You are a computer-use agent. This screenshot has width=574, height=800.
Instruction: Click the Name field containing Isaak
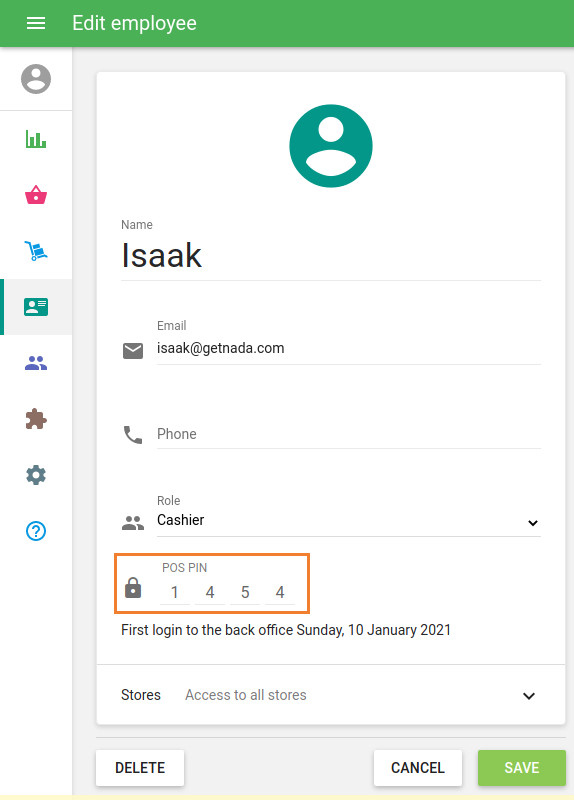click(x=331, y=256)
